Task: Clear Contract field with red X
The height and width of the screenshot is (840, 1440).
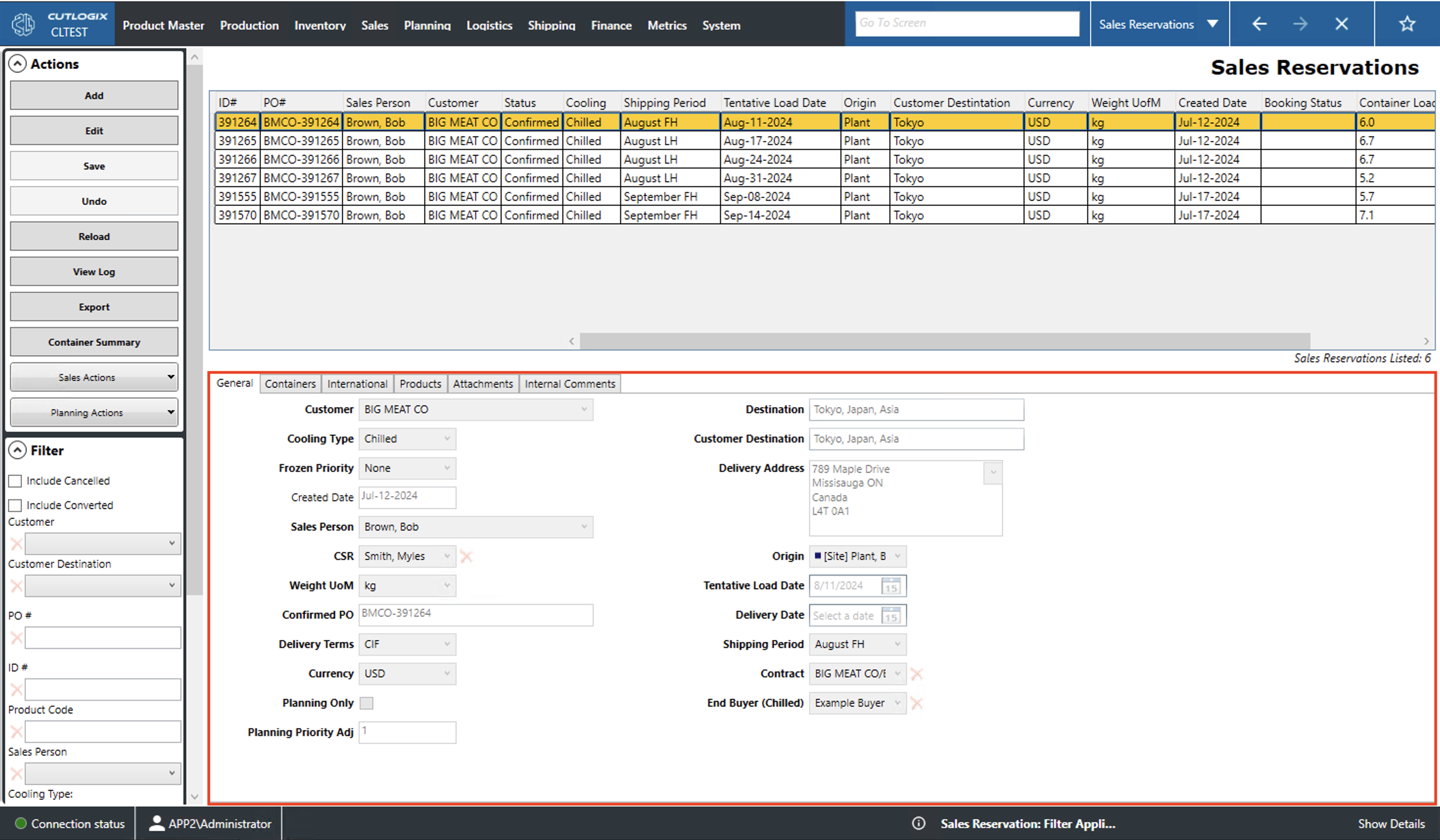Action: (916, 674)
